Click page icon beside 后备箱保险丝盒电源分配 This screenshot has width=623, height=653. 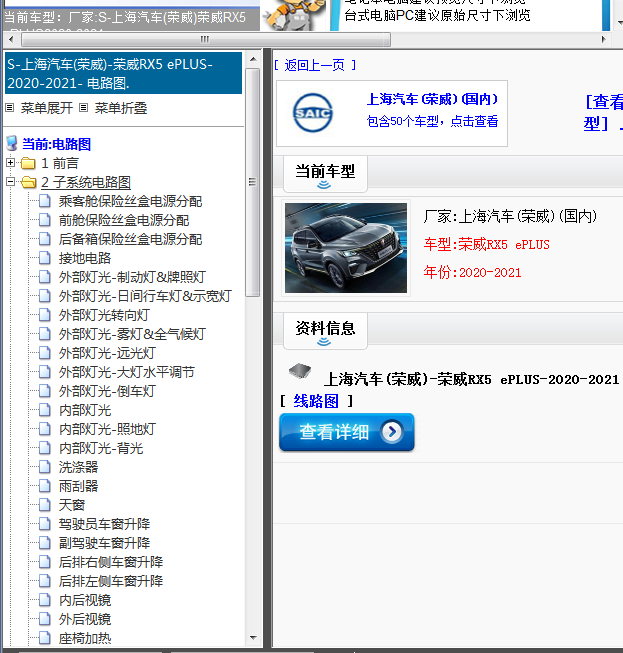(x=45, y=239)
